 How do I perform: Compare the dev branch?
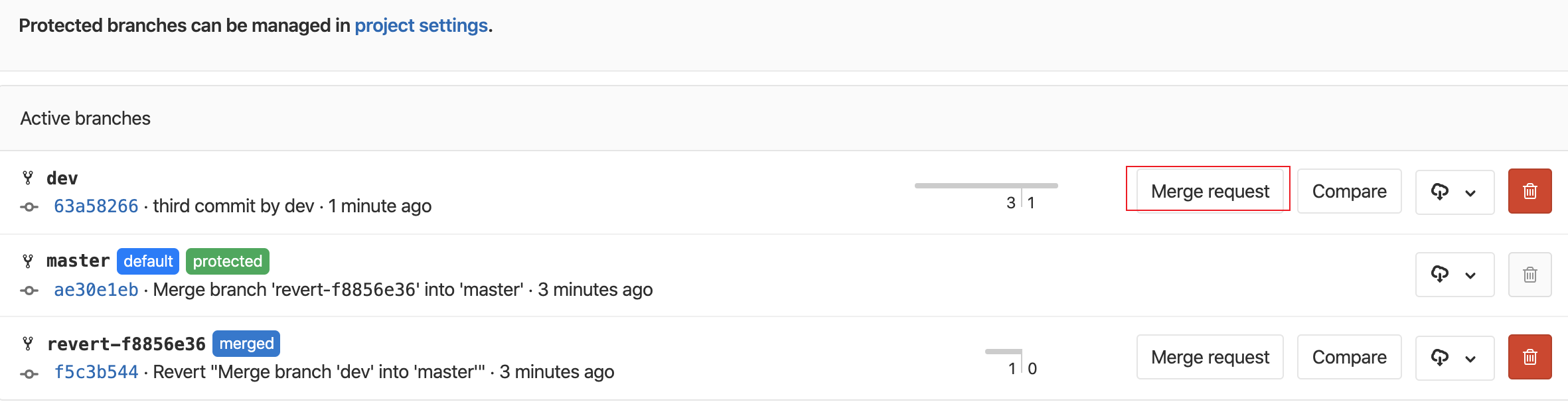[1349, 191]
